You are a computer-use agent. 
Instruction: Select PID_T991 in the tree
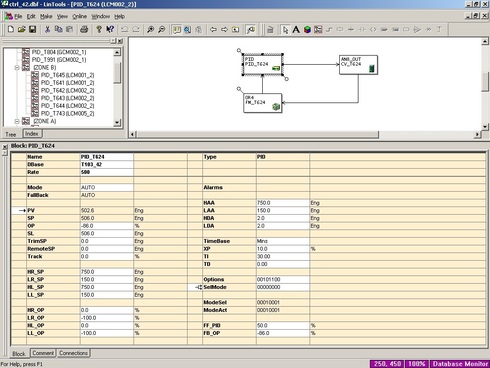click(x=59, y=60)
